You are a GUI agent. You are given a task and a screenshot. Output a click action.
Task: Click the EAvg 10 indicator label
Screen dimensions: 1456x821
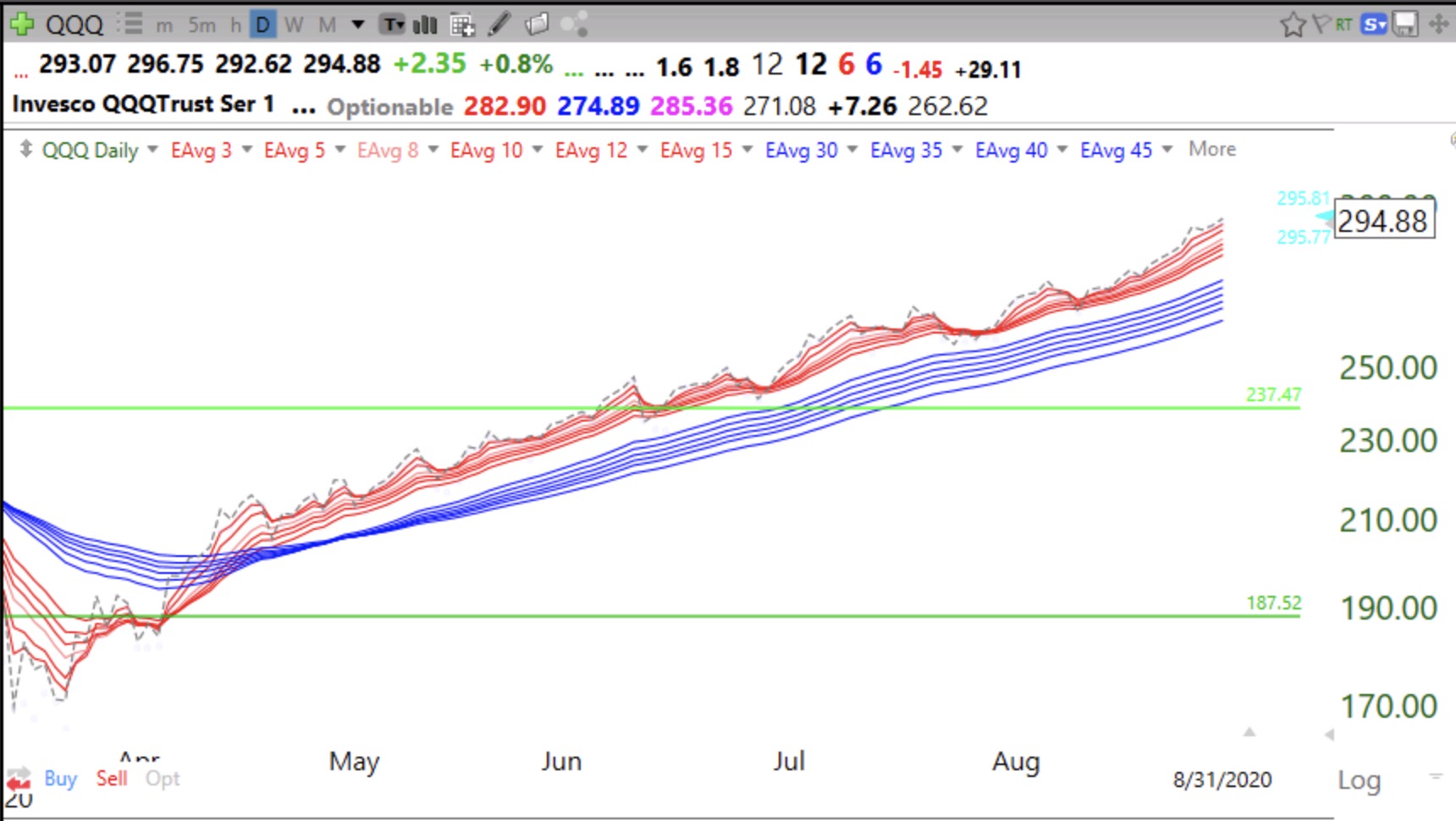point(486,150)
